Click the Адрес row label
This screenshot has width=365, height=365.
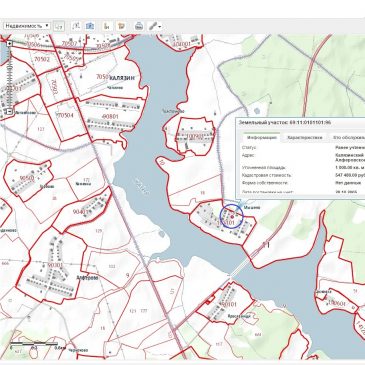pos(248,155)
